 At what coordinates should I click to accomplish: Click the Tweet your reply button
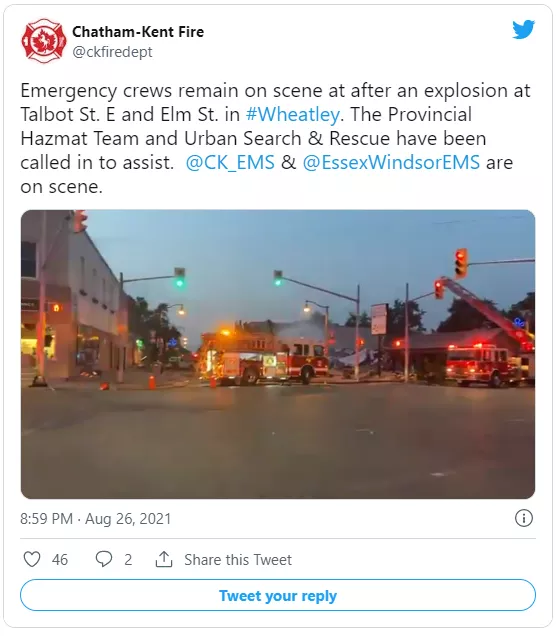[278, 595]
